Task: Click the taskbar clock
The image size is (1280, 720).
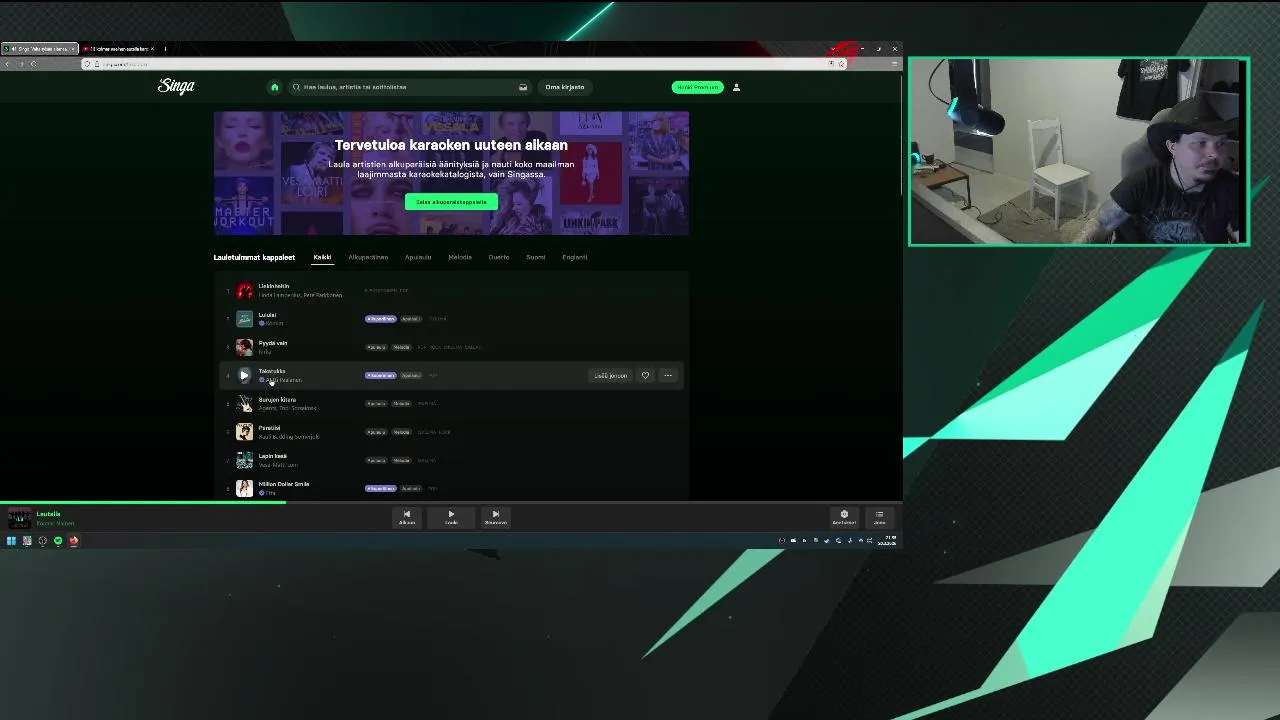Action: (x=889, y=541)
